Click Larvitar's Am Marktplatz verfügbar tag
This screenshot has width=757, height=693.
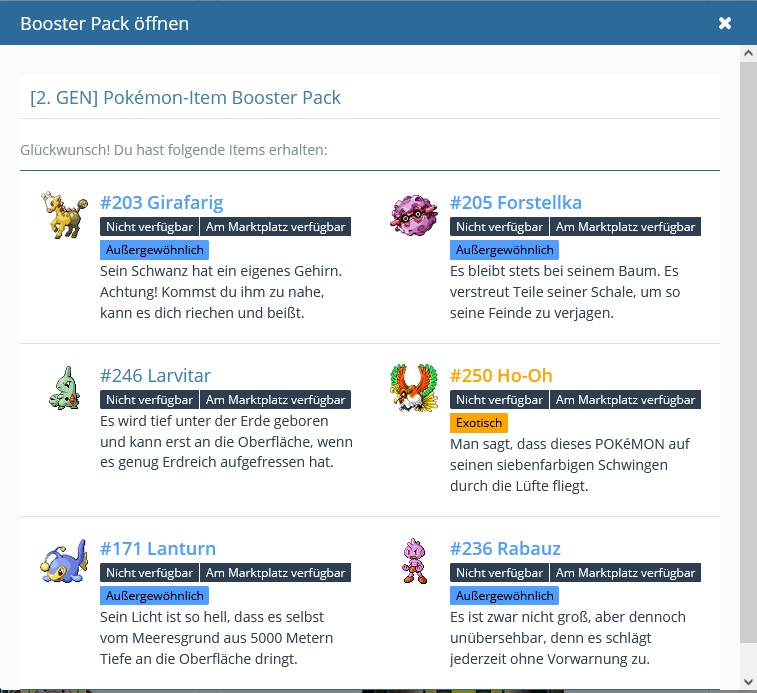275,400
